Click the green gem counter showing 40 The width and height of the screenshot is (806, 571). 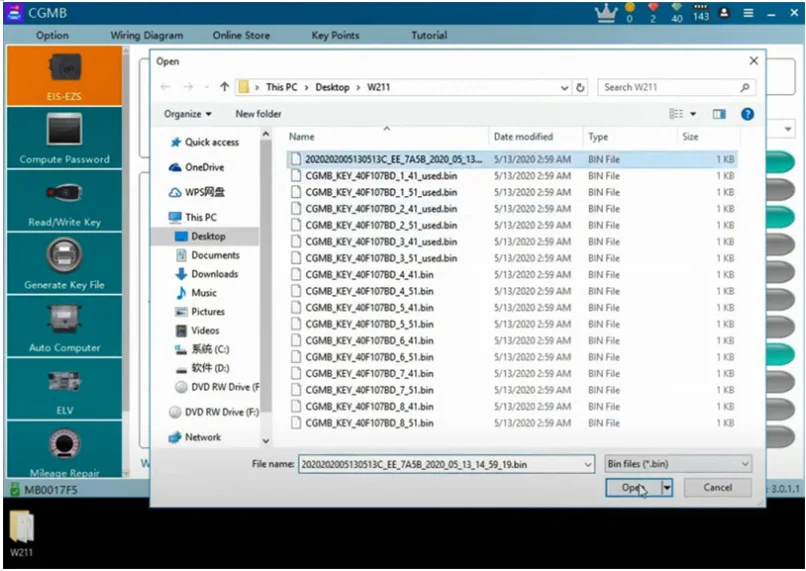pos(676,12)
